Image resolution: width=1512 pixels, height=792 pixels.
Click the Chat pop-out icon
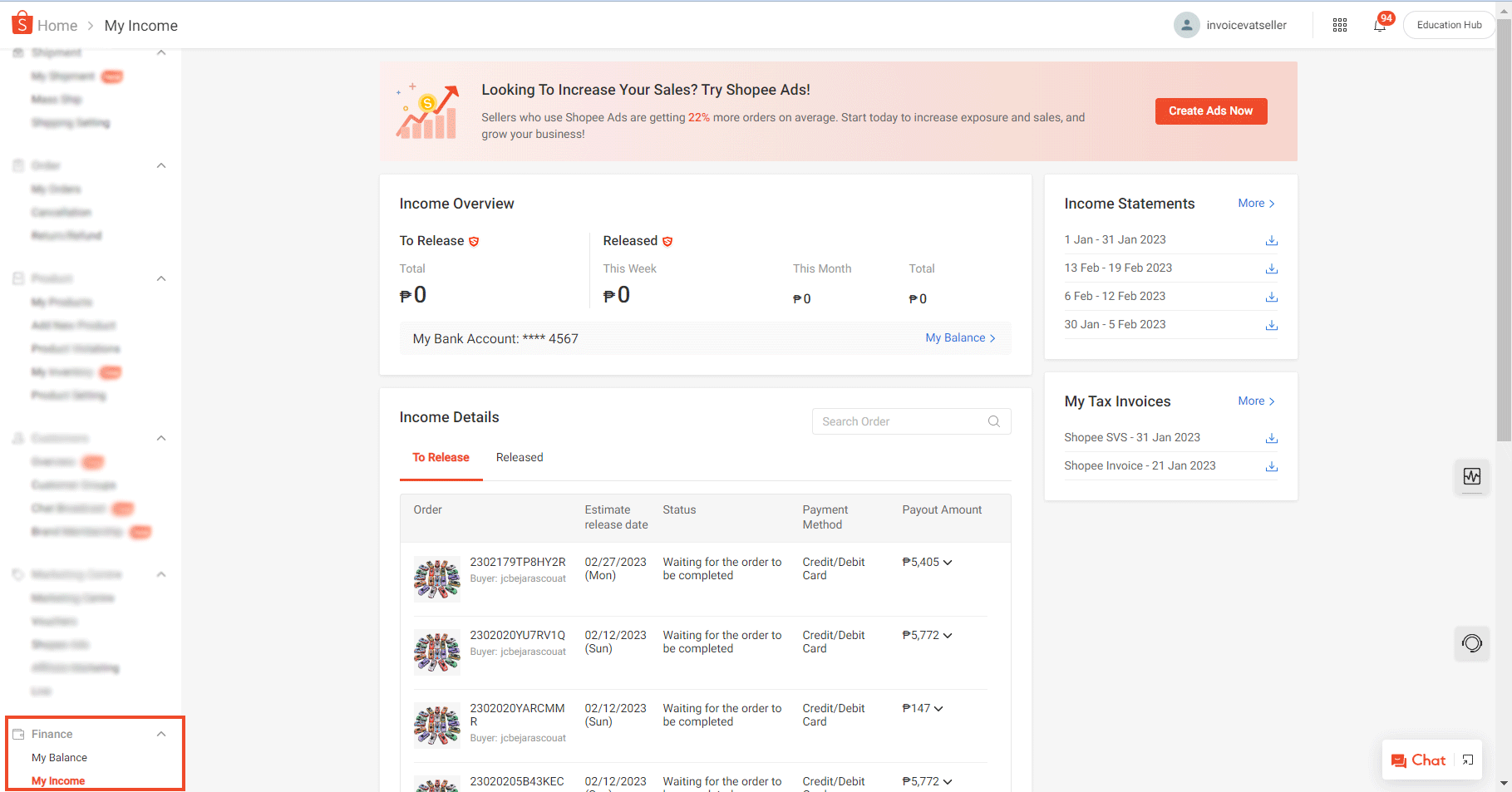point(1466,760)
